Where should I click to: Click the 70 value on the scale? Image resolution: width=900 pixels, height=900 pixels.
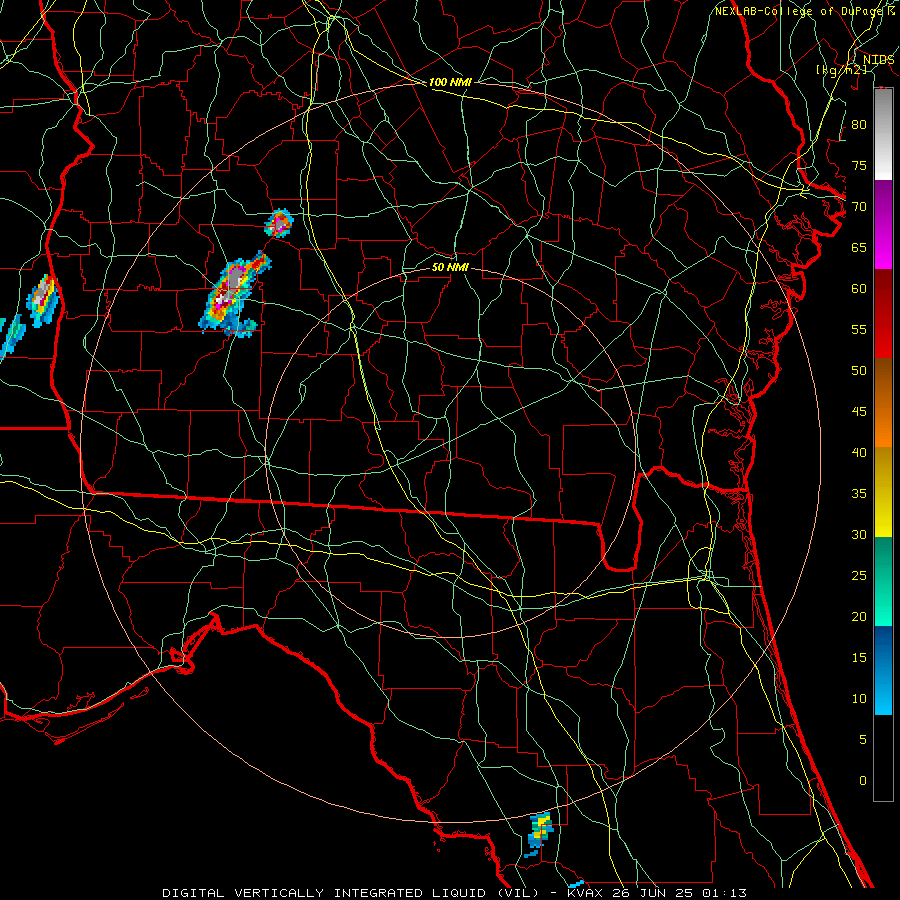click(859, 207)
